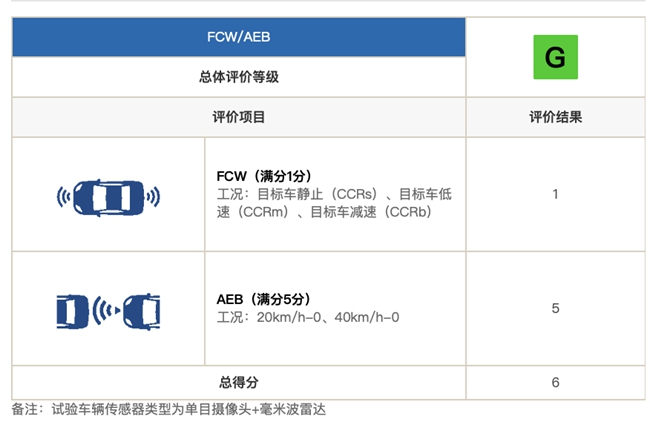Screen dimensions: 650x439
Task: Click the 40km/h-0 condition text
Action: (367, 318)
